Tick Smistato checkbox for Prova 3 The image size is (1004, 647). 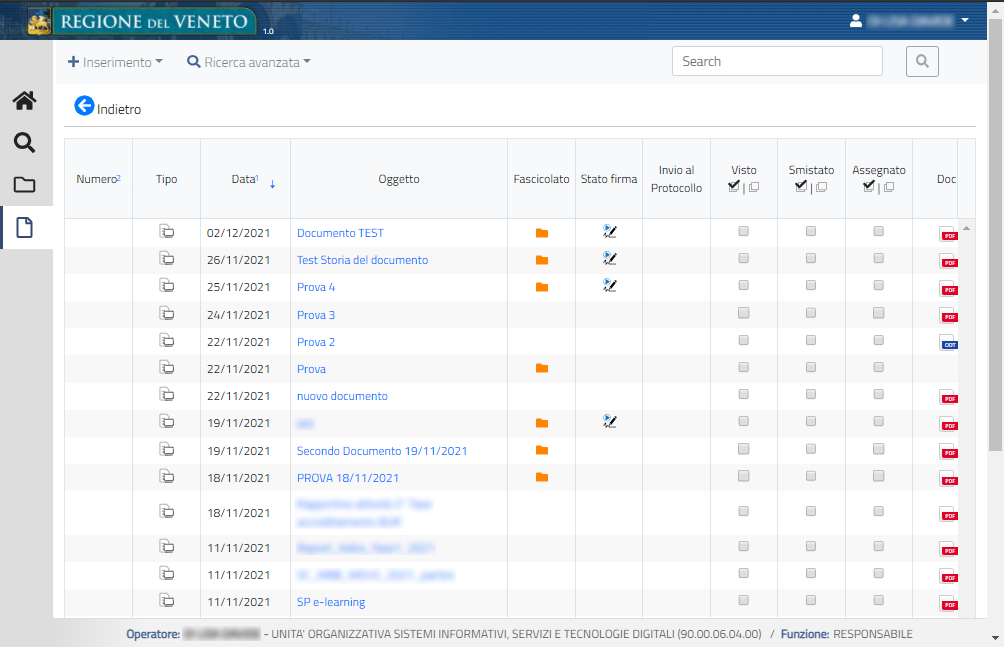[x=811, y=313]
